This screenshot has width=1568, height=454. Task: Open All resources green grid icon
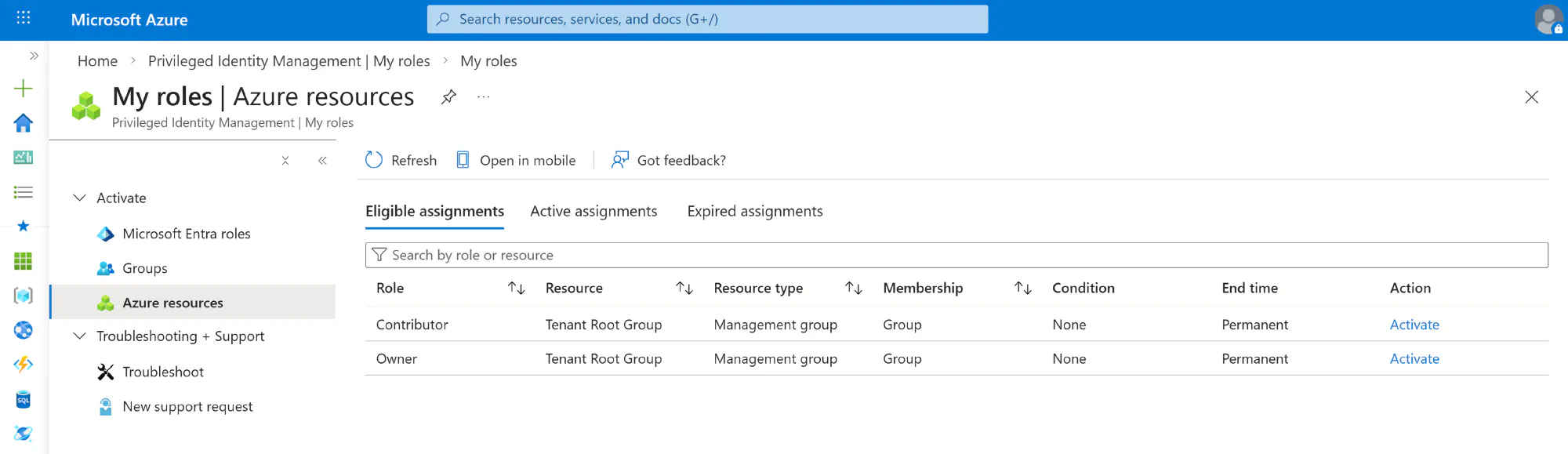(x=24, y=261)
